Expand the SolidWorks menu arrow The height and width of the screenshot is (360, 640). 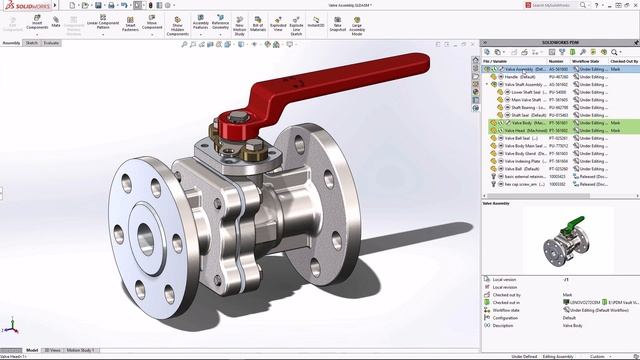pos(55,5)
